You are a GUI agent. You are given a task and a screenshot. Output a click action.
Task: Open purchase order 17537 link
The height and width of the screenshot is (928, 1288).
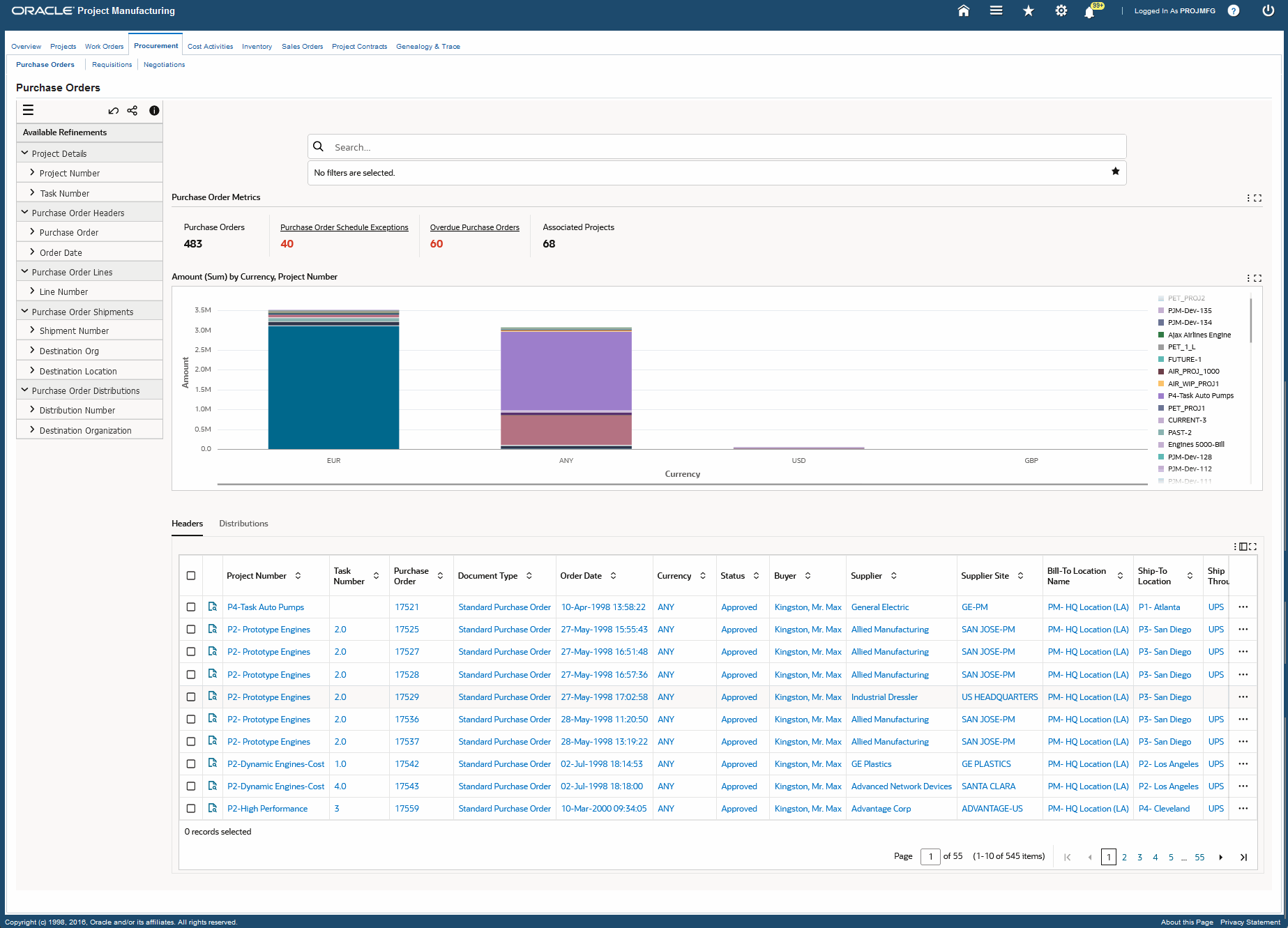407,741
